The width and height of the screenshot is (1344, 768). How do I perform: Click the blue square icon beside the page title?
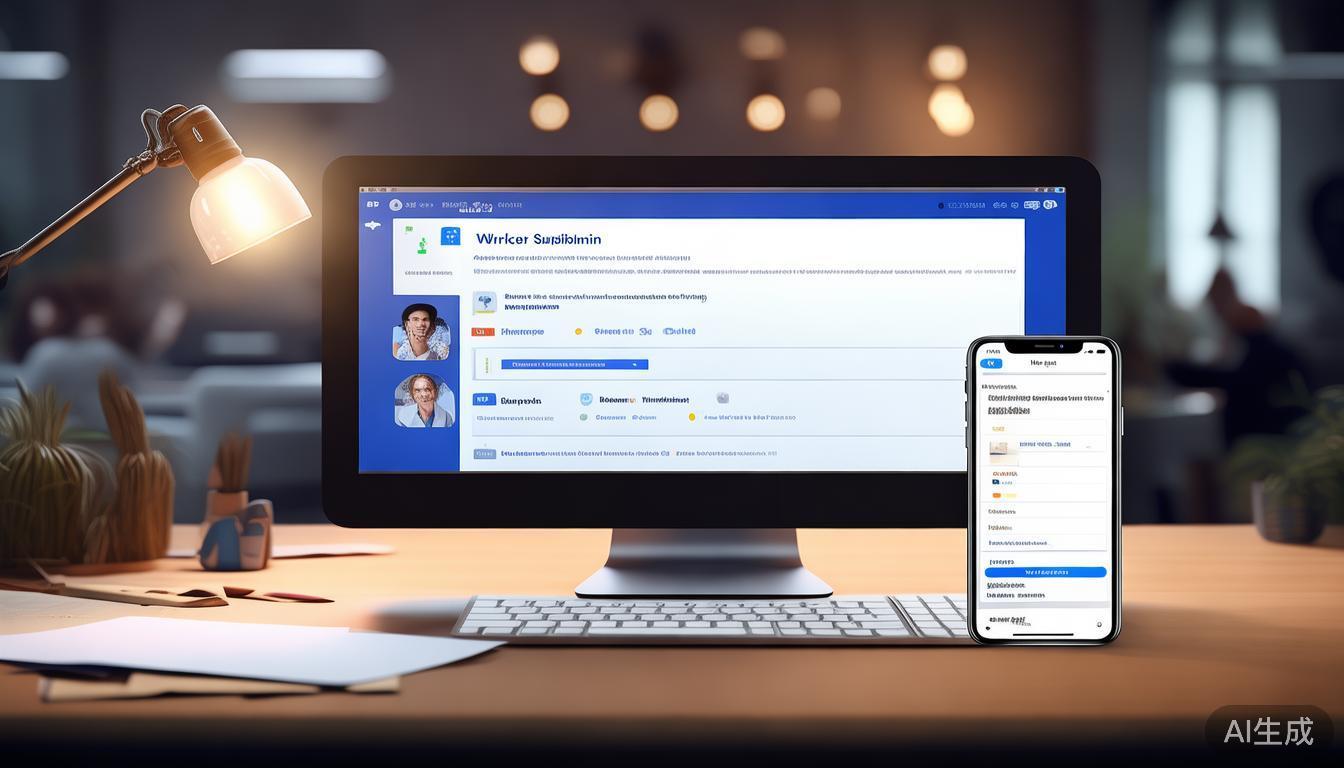point(451,236)
